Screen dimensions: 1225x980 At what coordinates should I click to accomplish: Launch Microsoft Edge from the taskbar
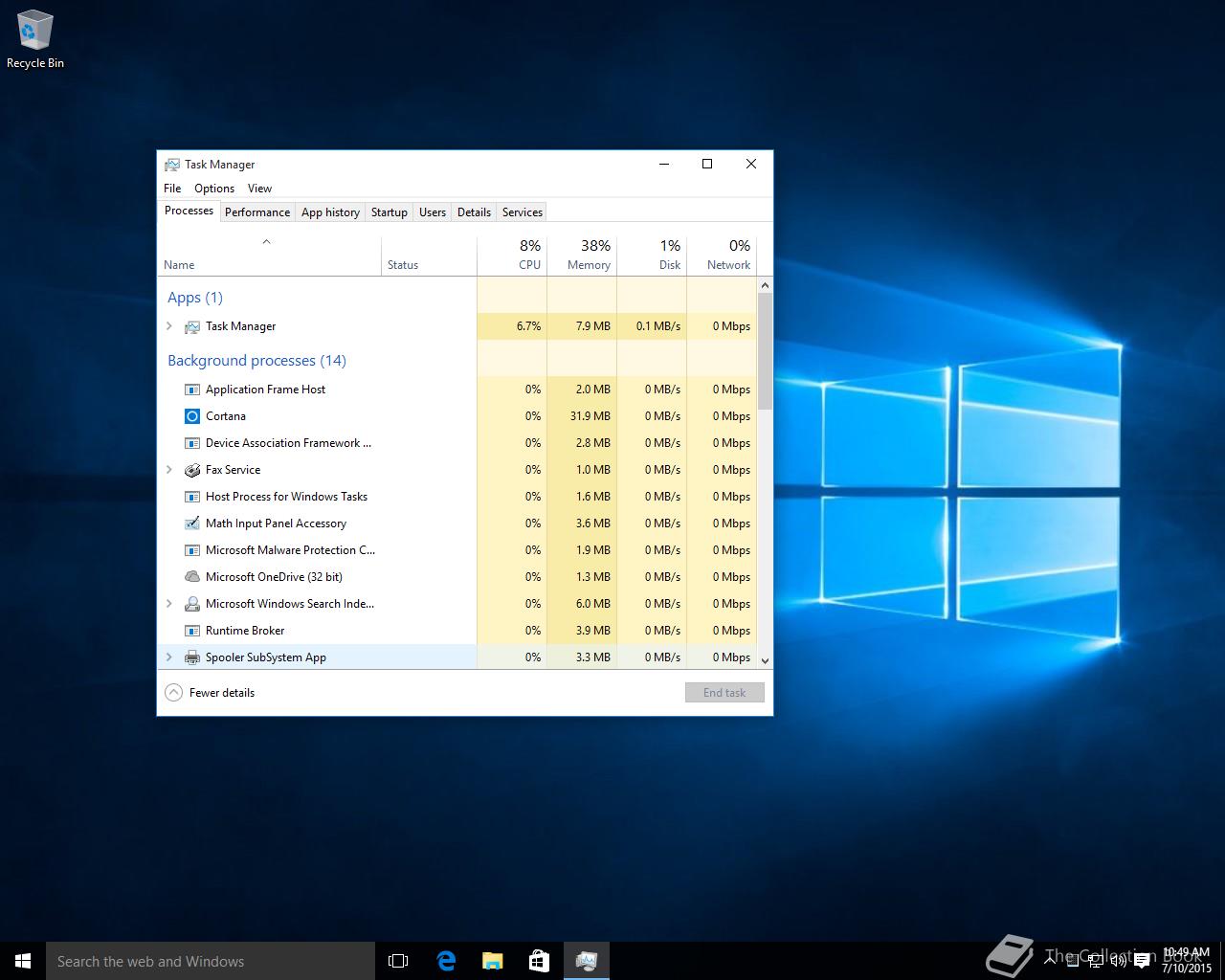[x=446, y=961]
